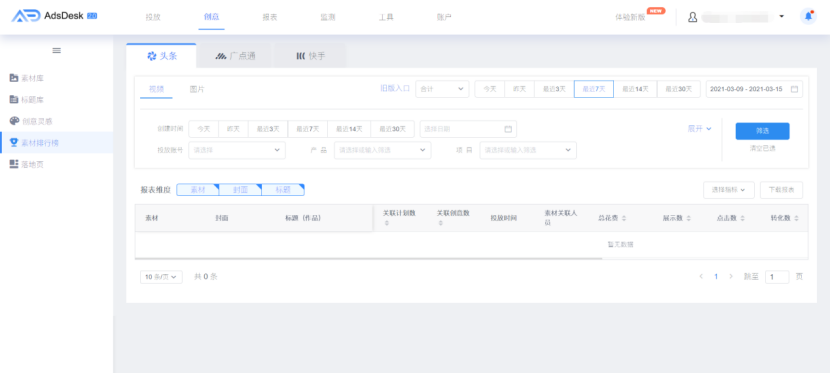Screen dimensions: 830x373
Task: Open the 监测 top menu
Action: [328, 17]
